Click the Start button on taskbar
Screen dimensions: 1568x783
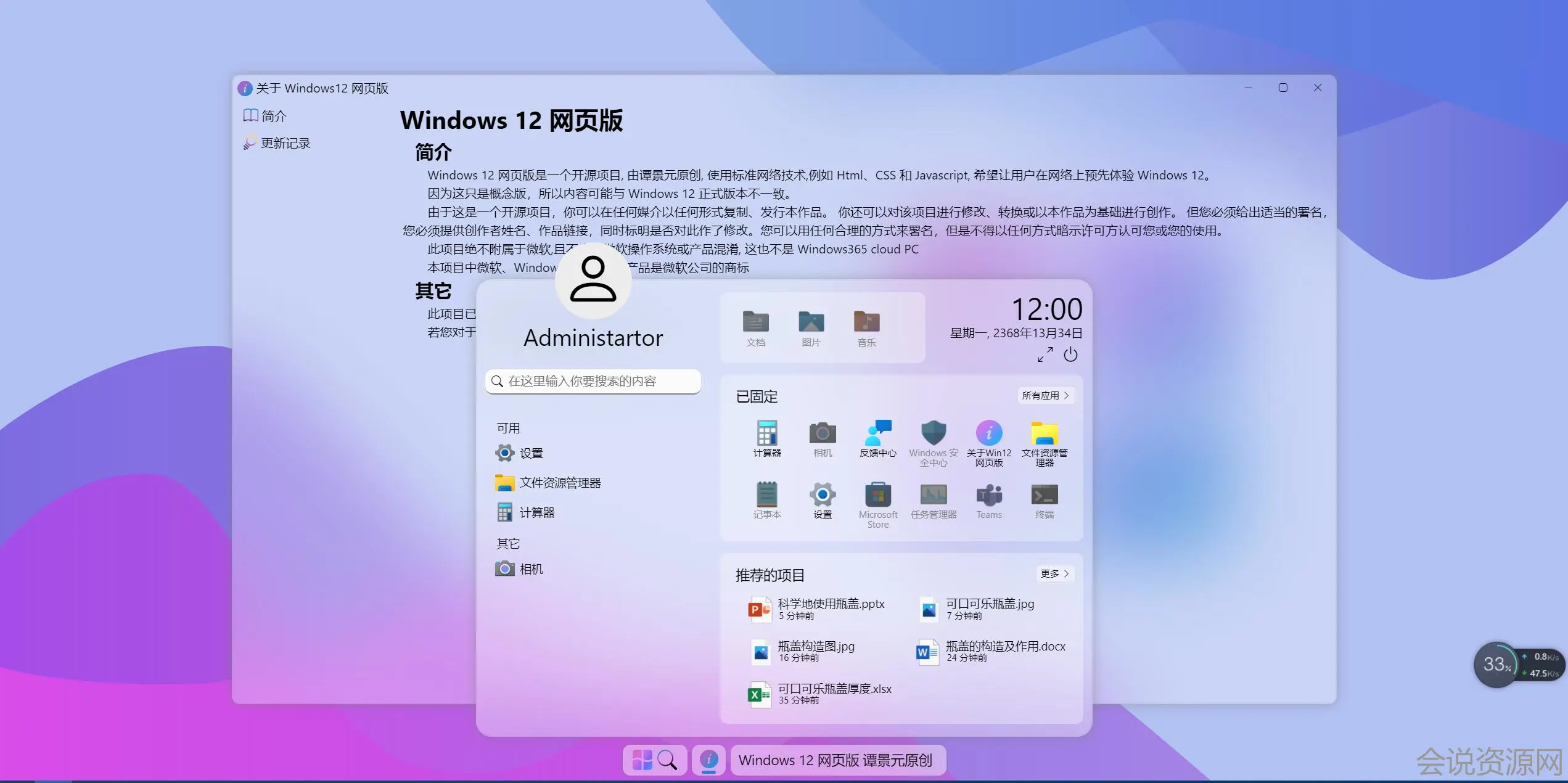pos(642,760)
